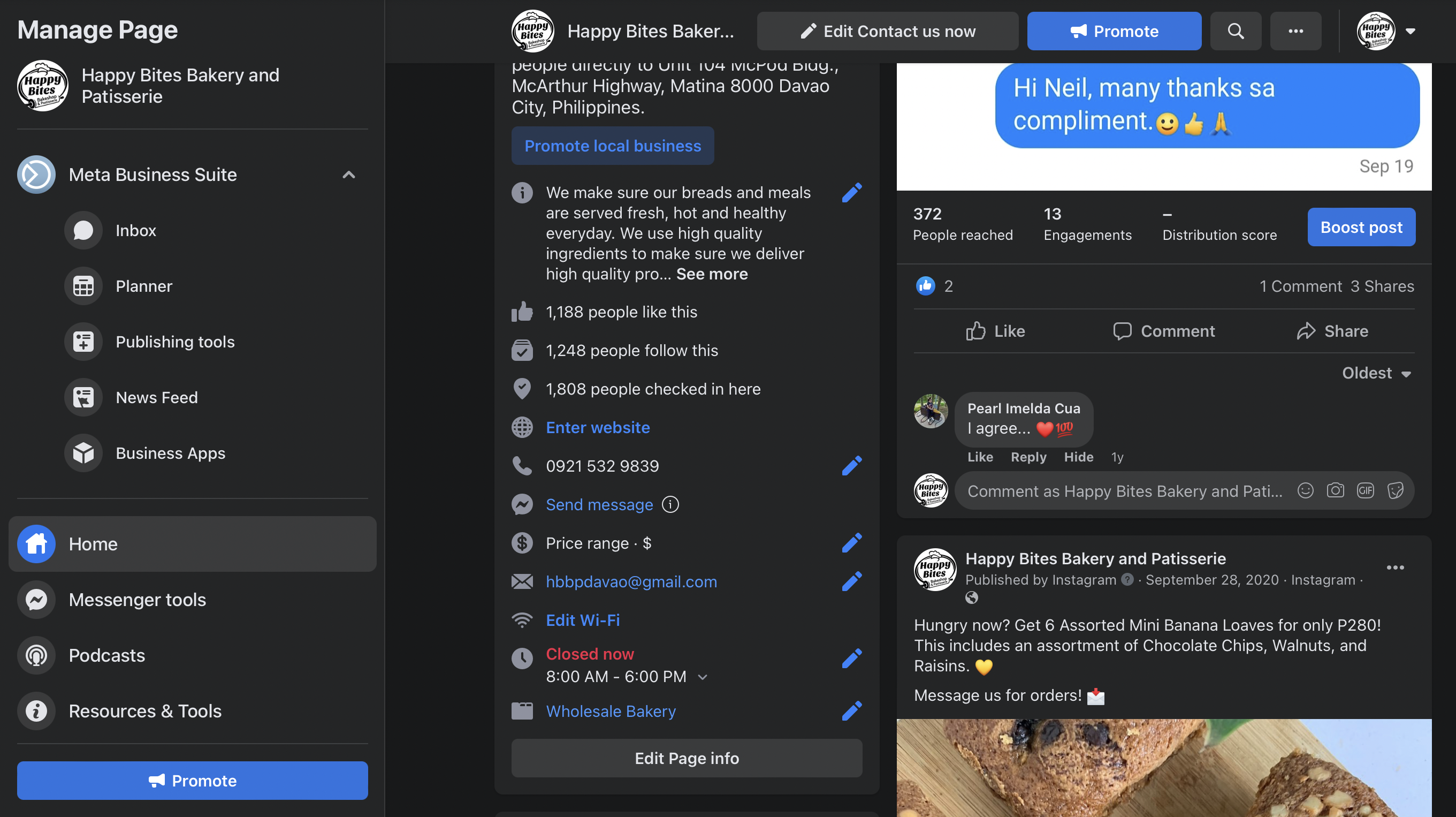The width and height of the screenshot is (1456, 817).
Task: Open the Oldest comment sorting dropdown
Action: pos(1376,373)
